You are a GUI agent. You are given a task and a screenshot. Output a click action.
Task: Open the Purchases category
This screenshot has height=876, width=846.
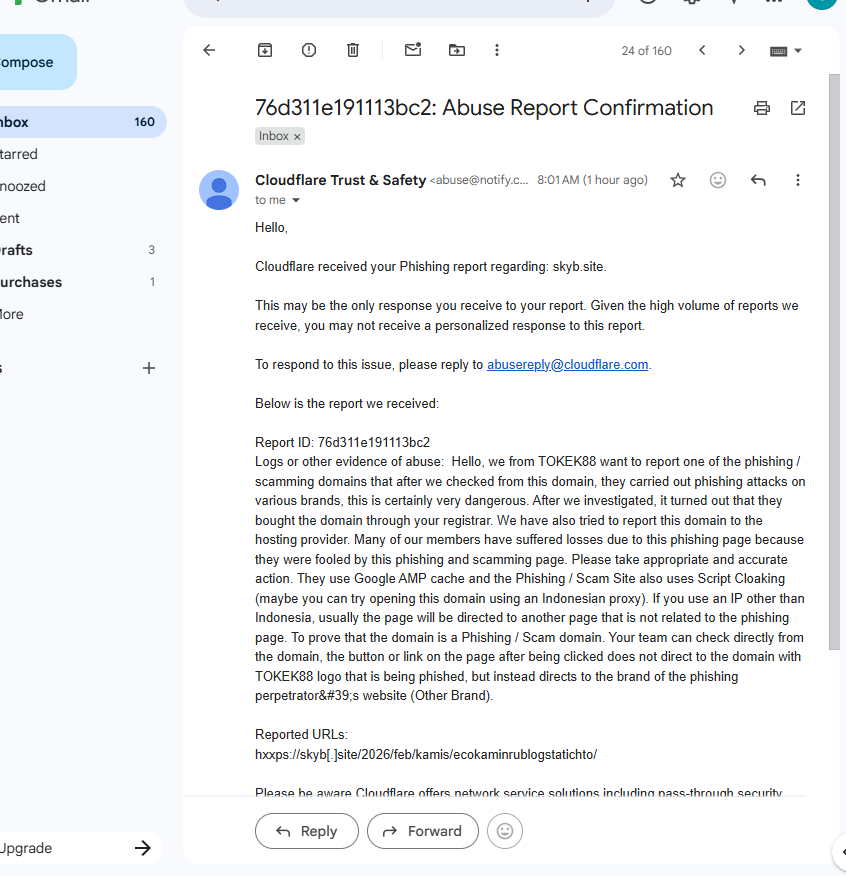click(x=81, y=282)
